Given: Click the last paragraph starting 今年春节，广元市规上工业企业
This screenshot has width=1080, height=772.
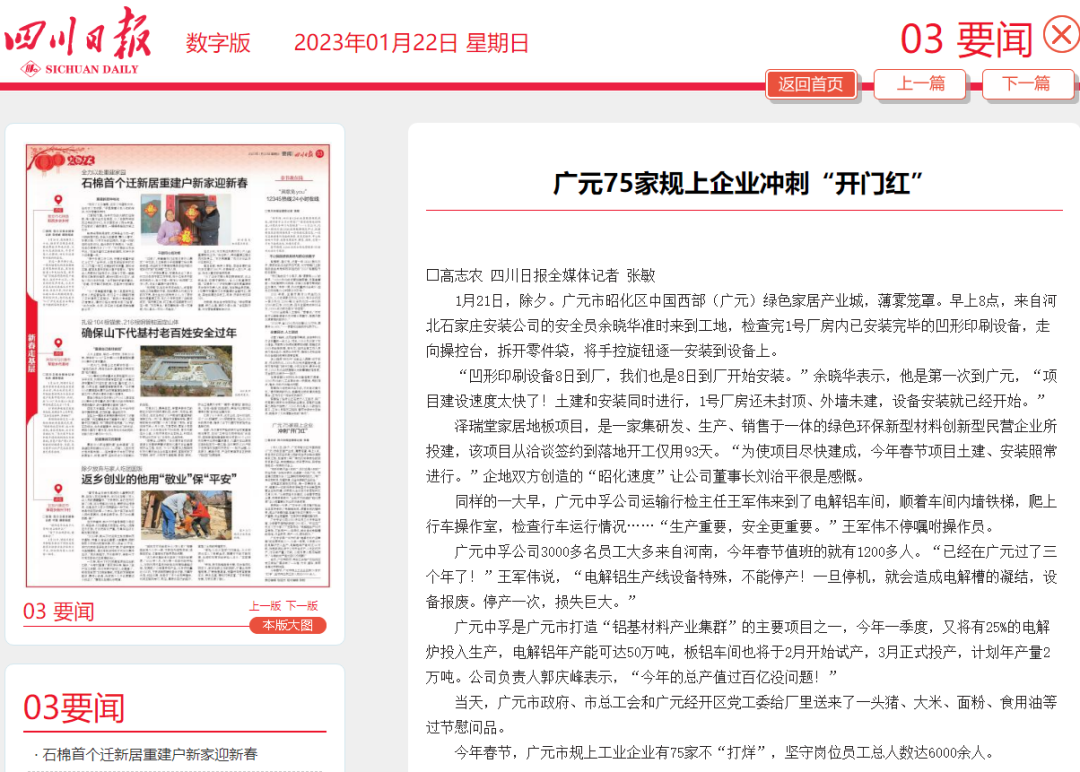Looking at the screenshot, I should (x=725, y=753).
